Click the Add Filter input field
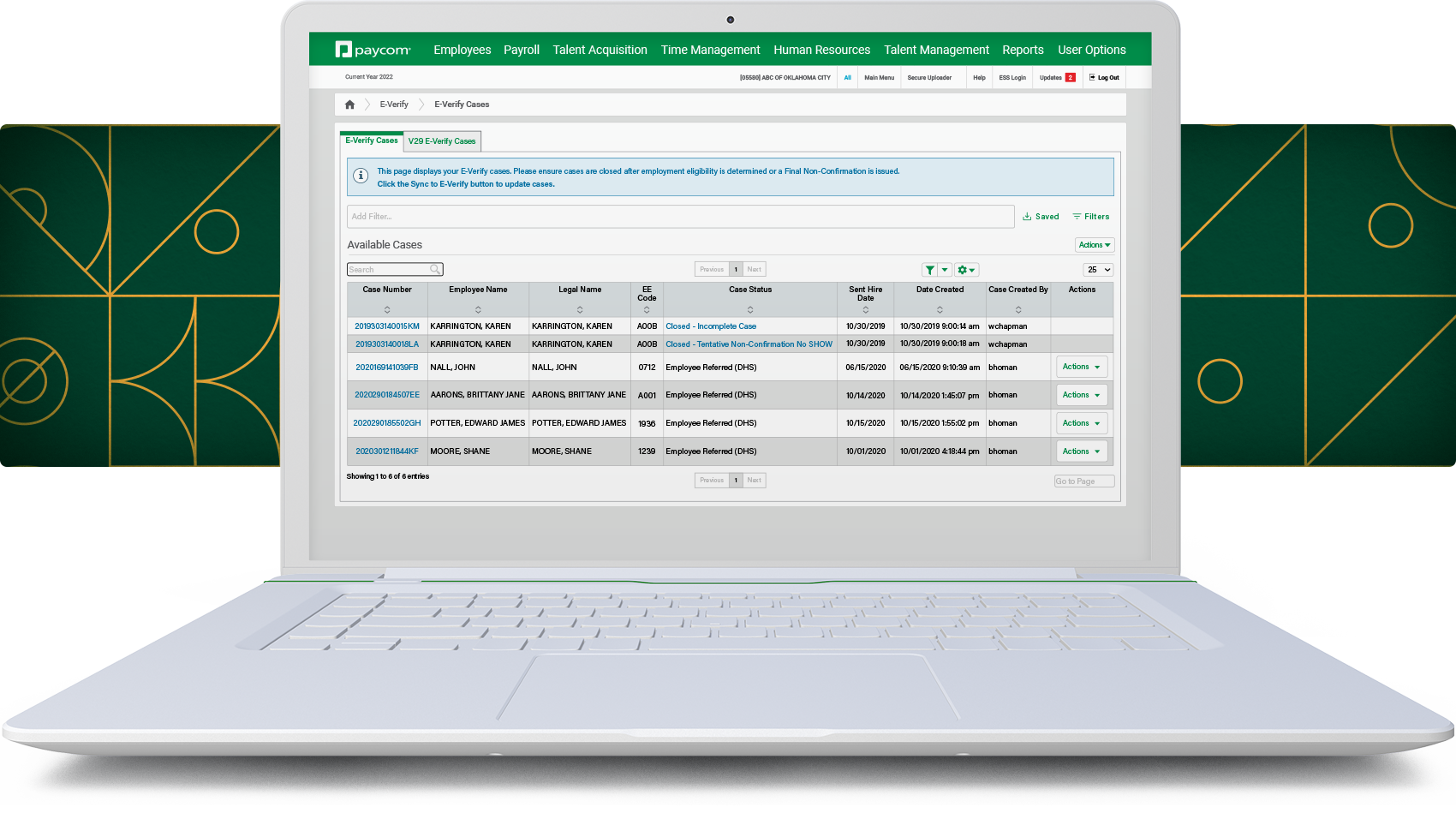 click(680, 217)
